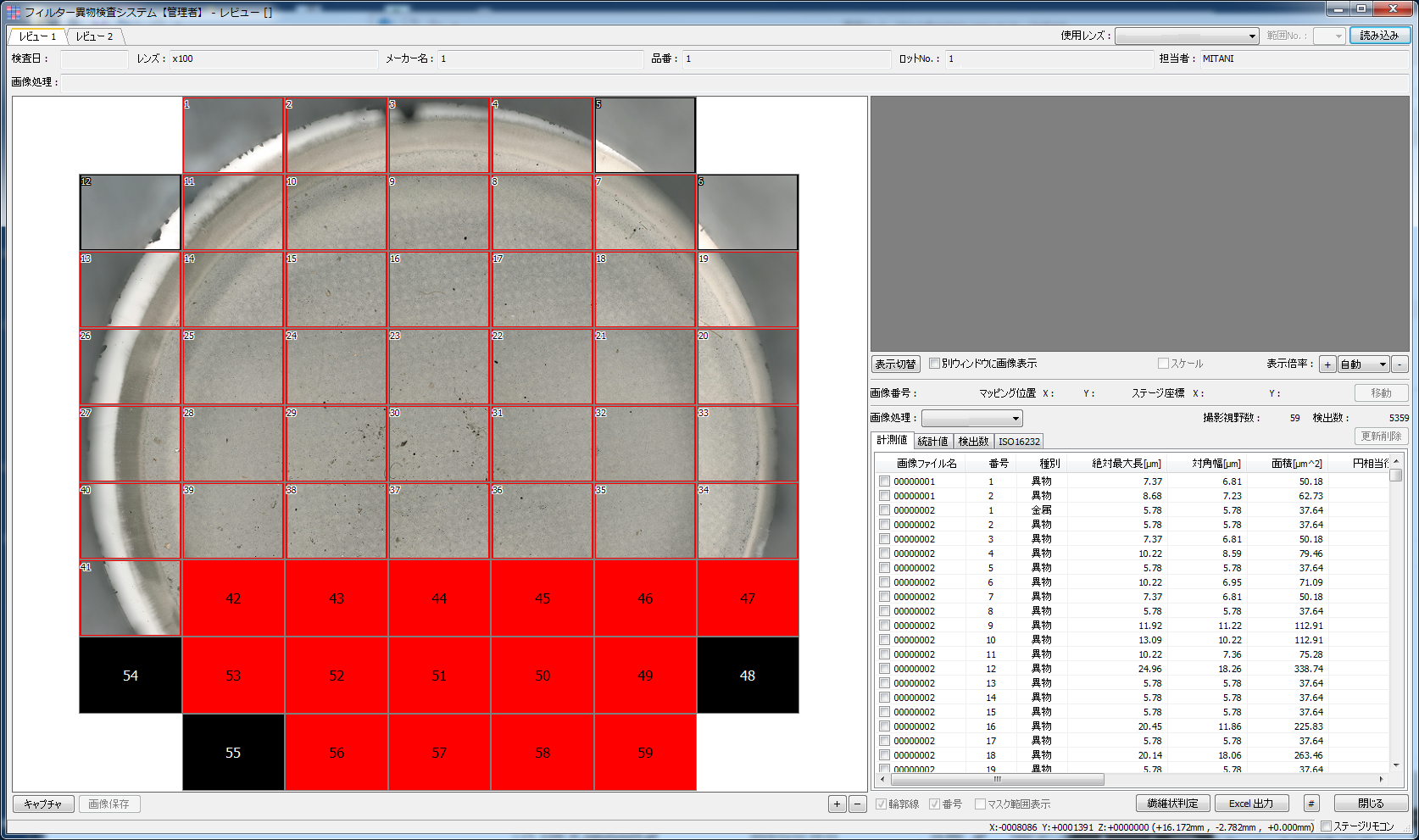This screenshot has height=840, width=1419.
Task: Zoom out the map with the minus button
Action: pos(857,804)
